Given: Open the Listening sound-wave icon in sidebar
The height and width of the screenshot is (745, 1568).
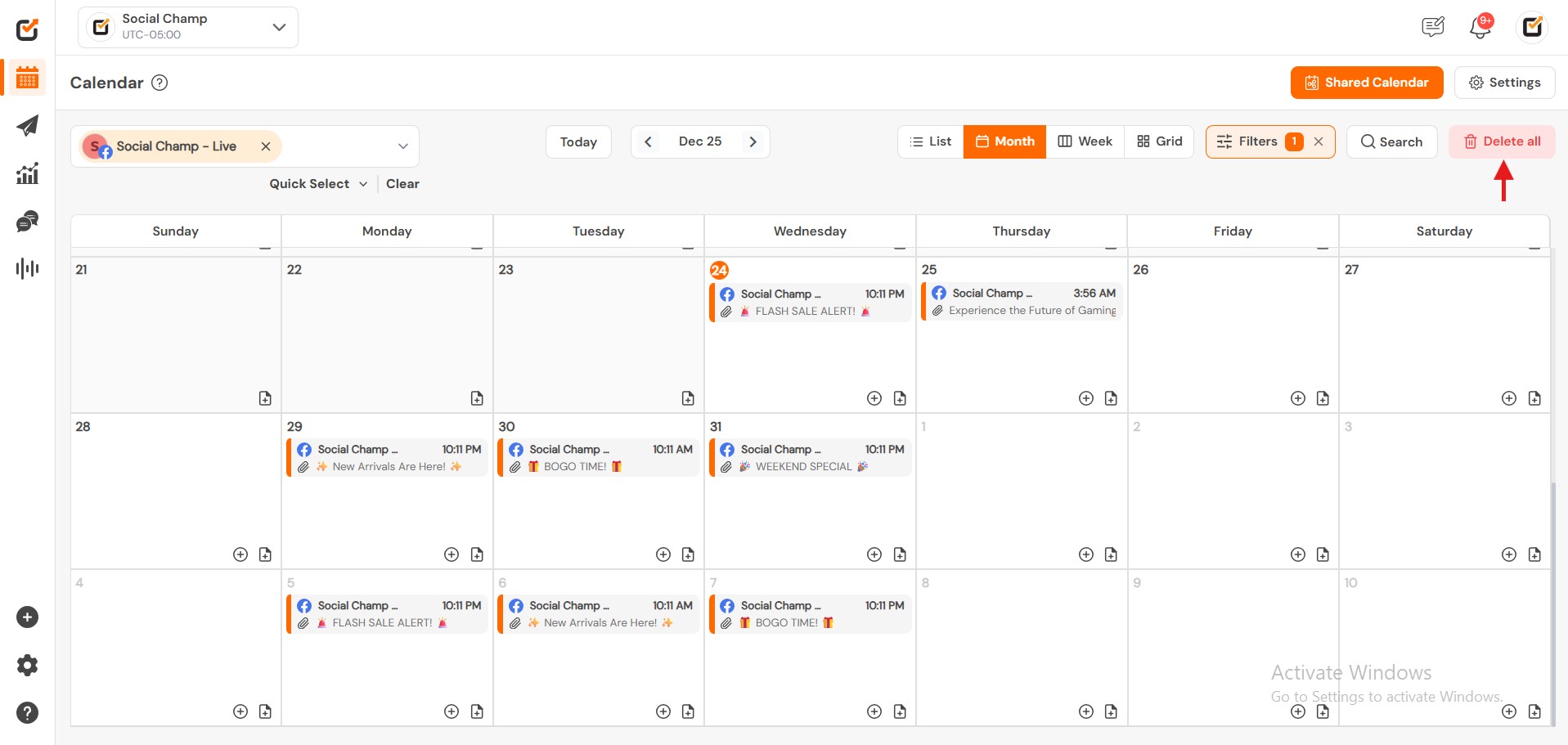Looking at the screenshot, I should click(x=27, y=268).
